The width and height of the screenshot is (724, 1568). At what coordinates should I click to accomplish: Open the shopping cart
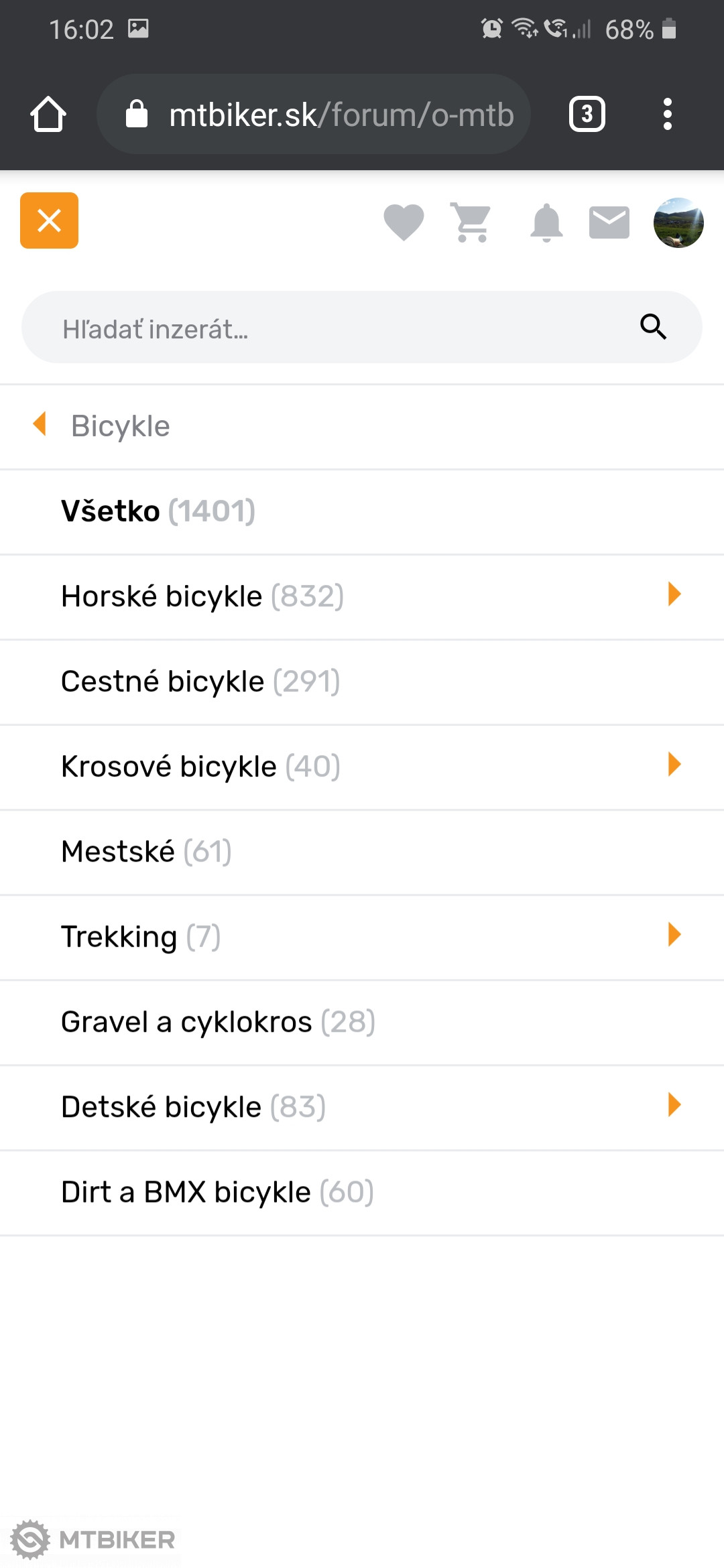472,222
